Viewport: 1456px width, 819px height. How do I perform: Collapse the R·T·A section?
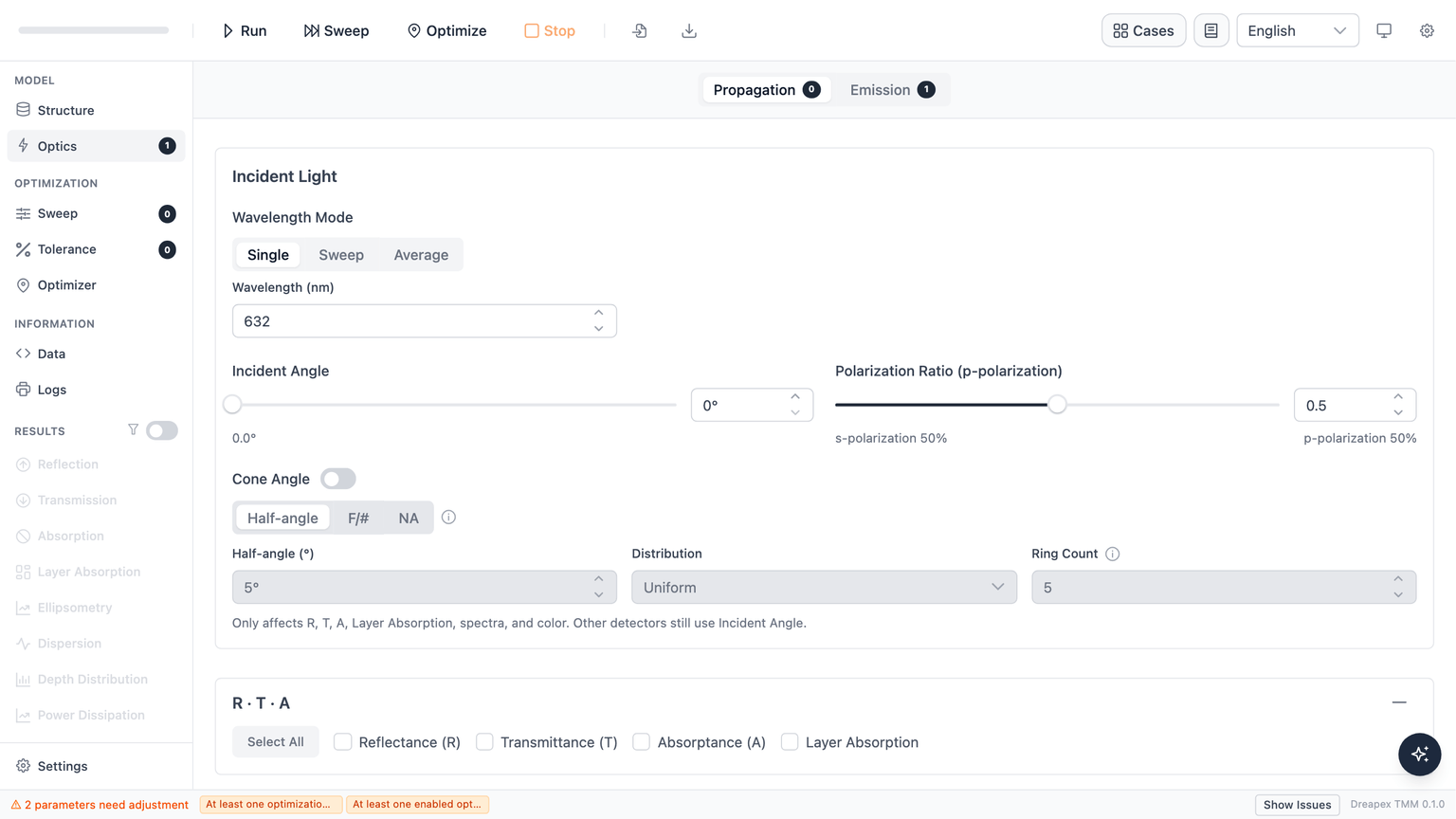[x=1399, y=702]
